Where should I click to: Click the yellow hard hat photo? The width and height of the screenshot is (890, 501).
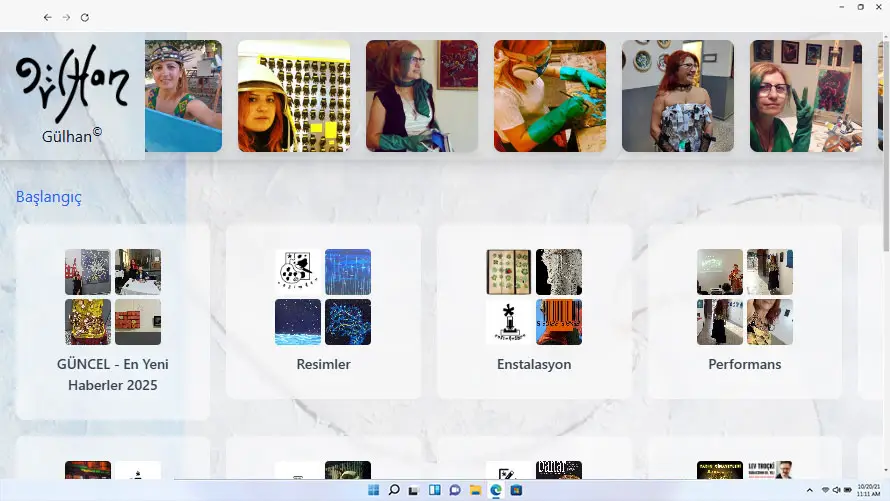[294, 96]
